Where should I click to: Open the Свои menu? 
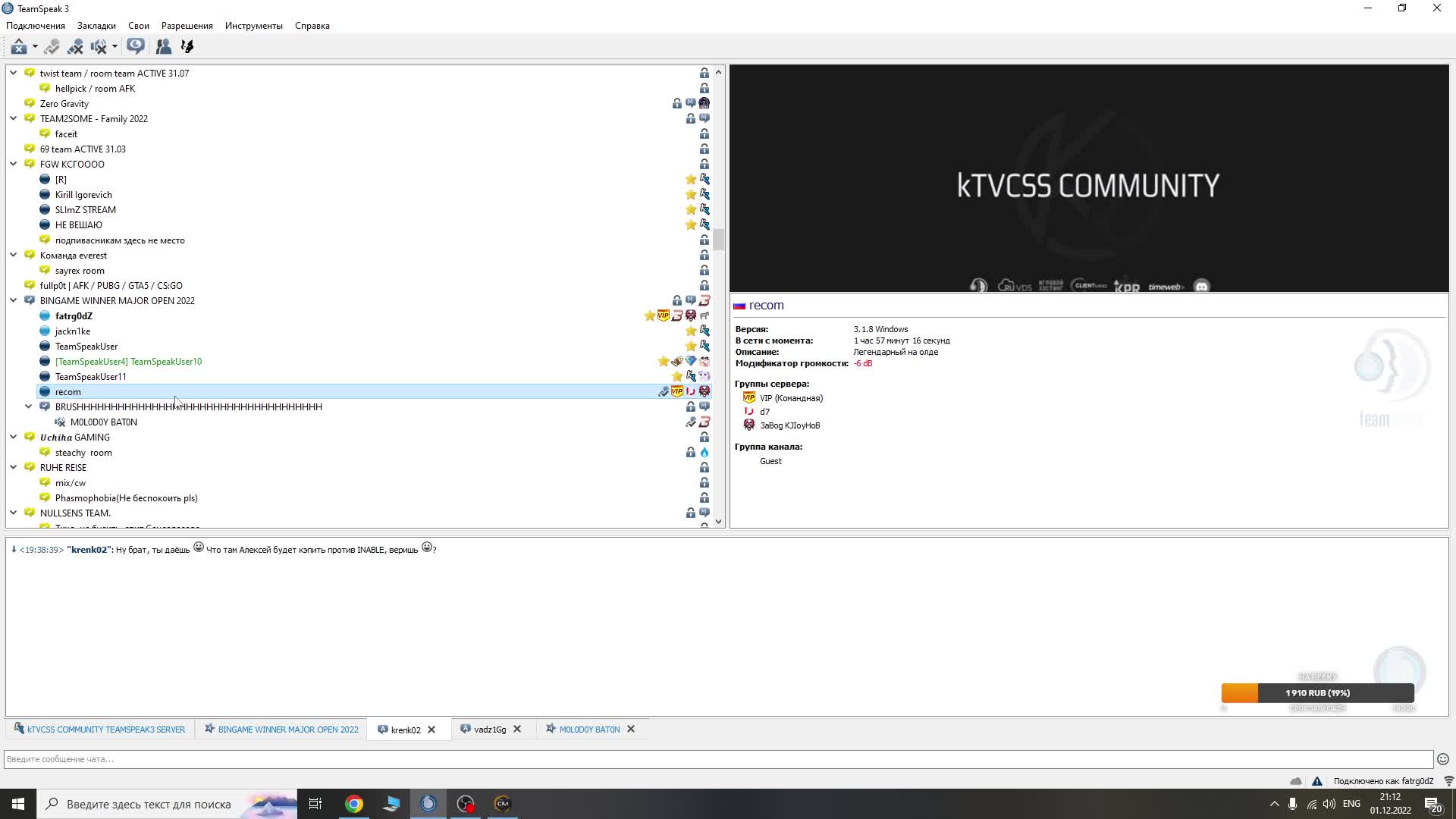tap(139, 26)
